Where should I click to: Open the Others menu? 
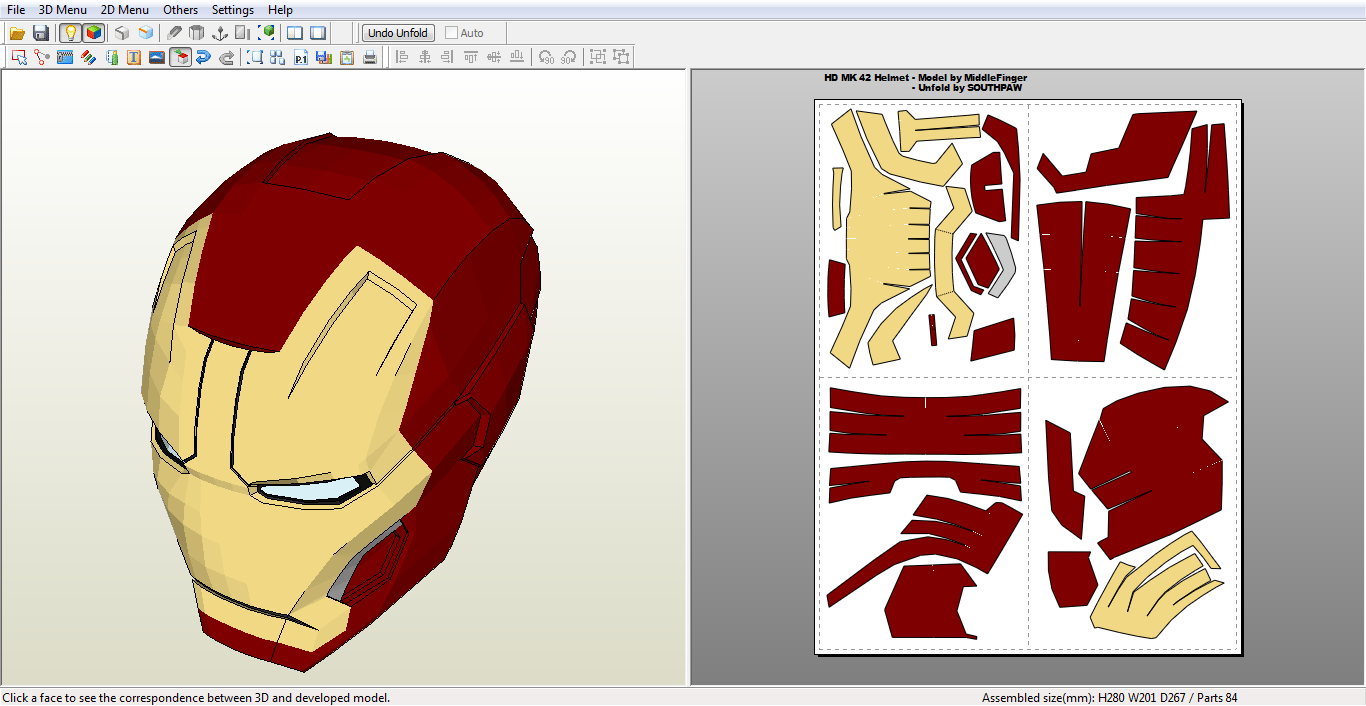pos(181,10)
